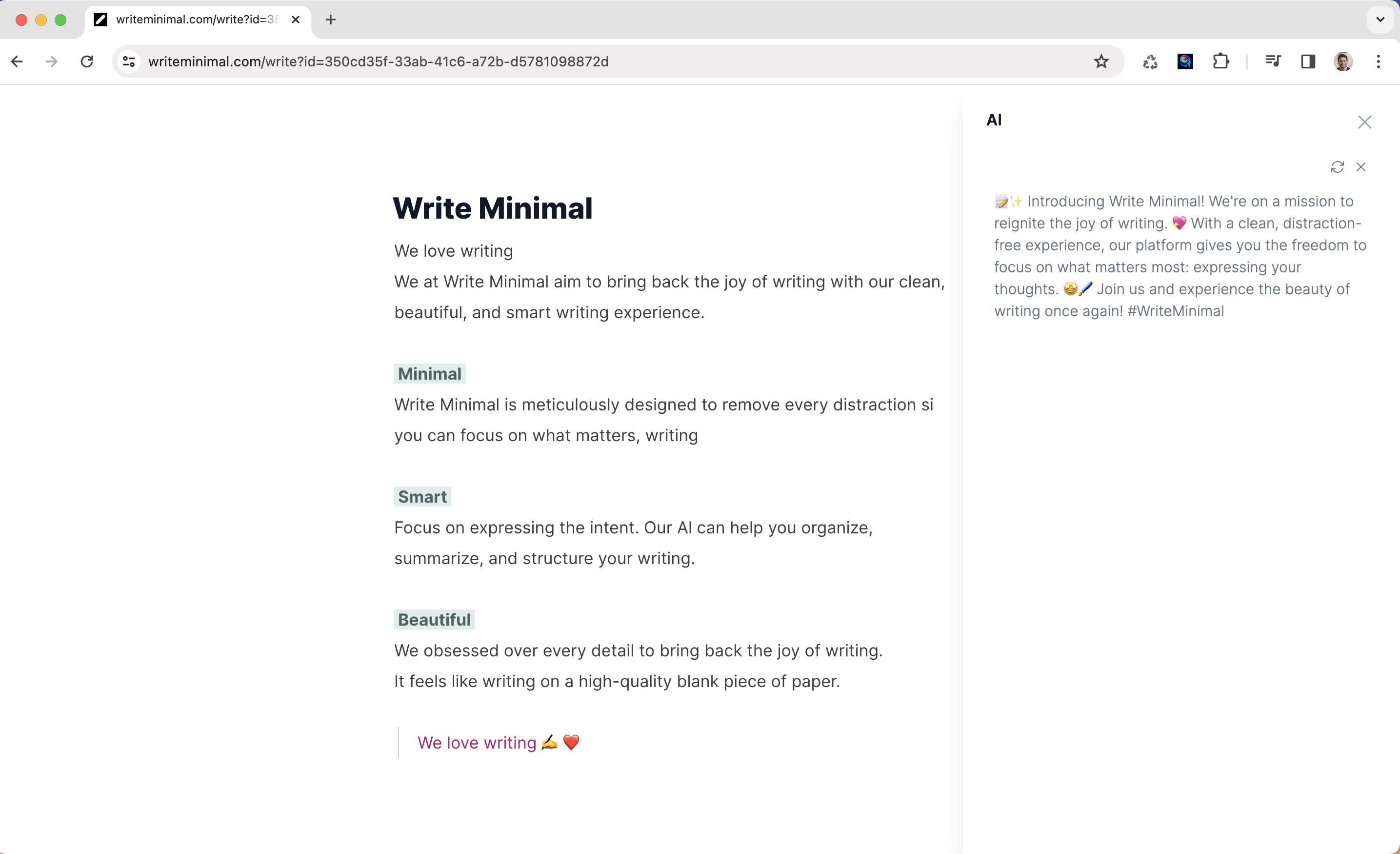Open the Chrome three-dot menu
The image size is (1400, 854).
[1378, 61]
